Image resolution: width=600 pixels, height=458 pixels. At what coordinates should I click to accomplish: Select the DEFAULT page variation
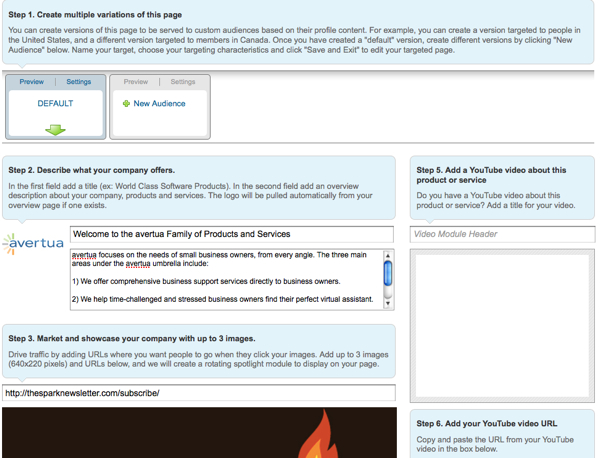[56, 103]
